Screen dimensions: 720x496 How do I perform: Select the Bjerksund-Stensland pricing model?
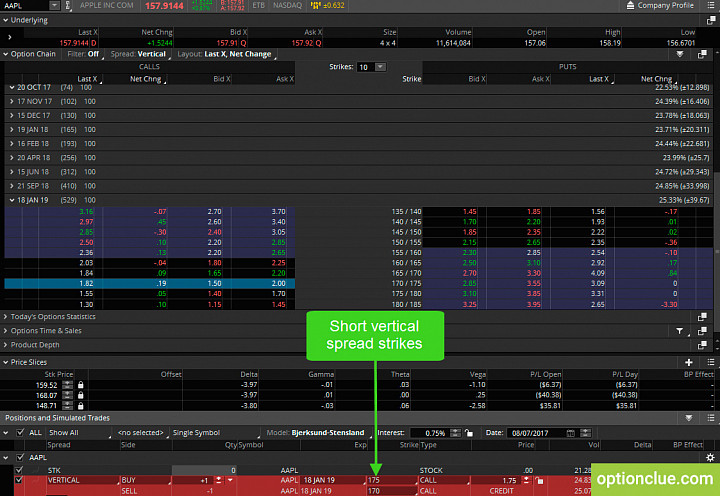328,433
